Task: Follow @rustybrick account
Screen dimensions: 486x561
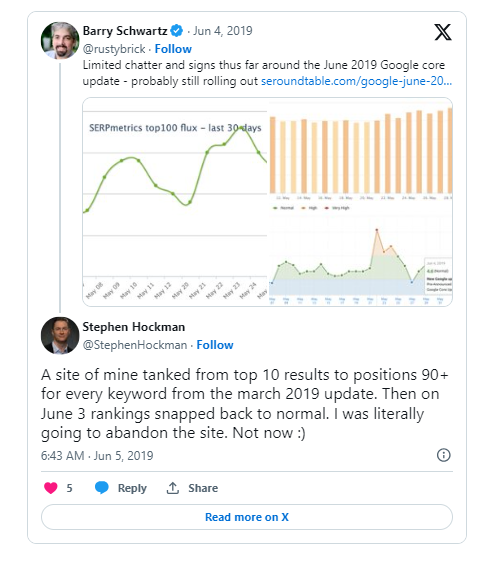Action: 173,49
